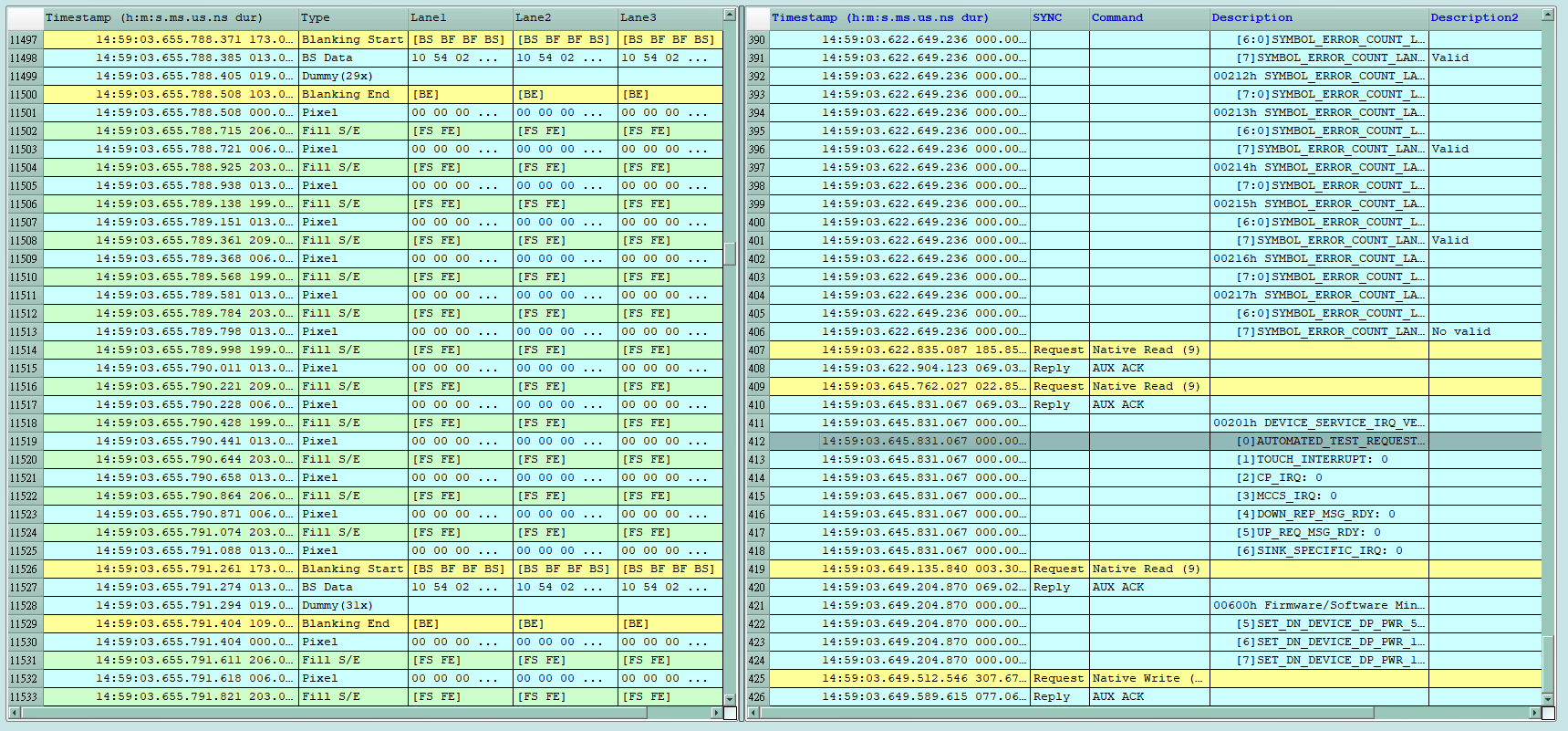Screen dimensions: 1568x731
Task: Select row number 11497 in the Lane table
Action: click(x=25, y=40)
